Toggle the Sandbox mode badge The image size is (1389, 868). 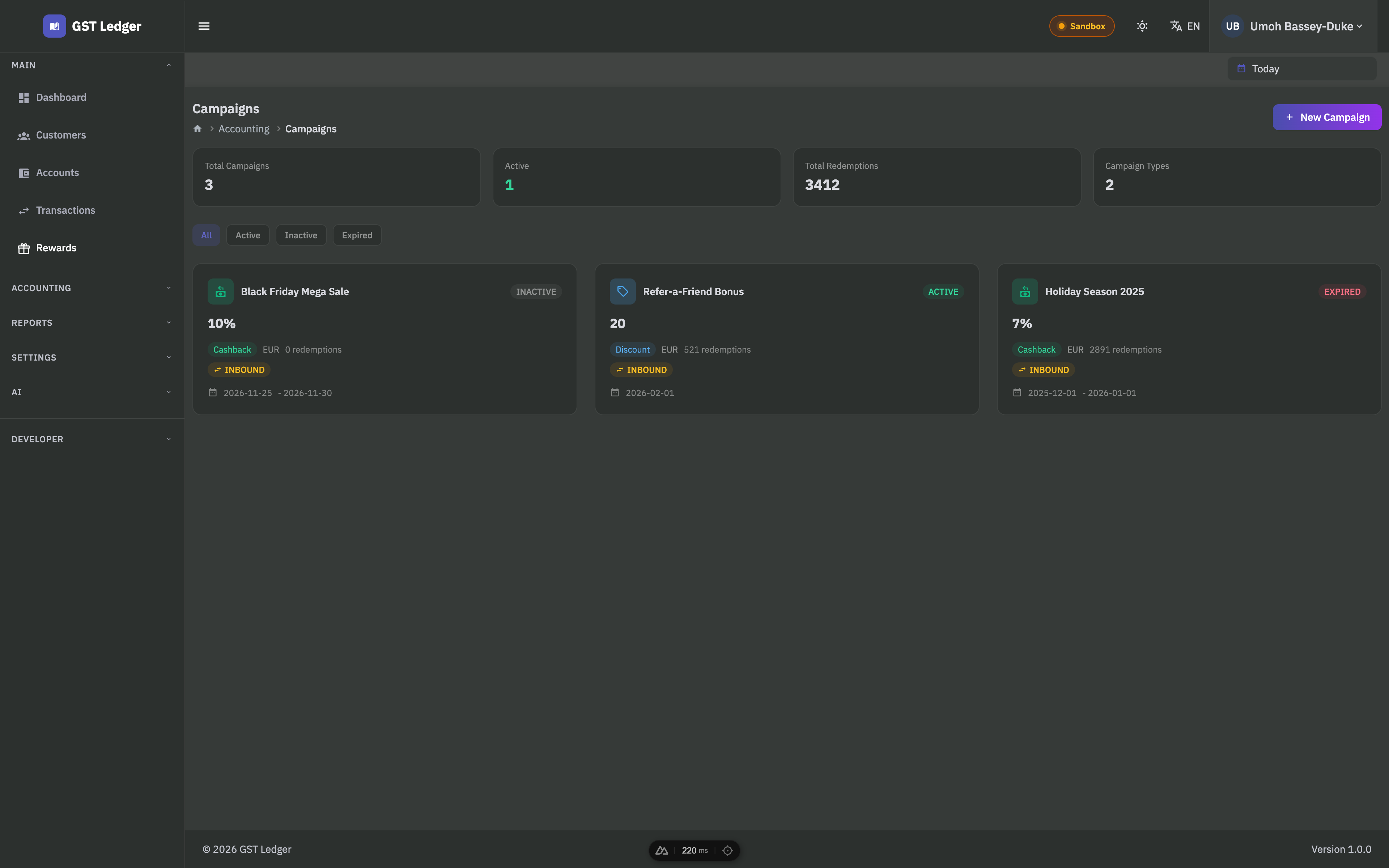(x=1081, y=26)
